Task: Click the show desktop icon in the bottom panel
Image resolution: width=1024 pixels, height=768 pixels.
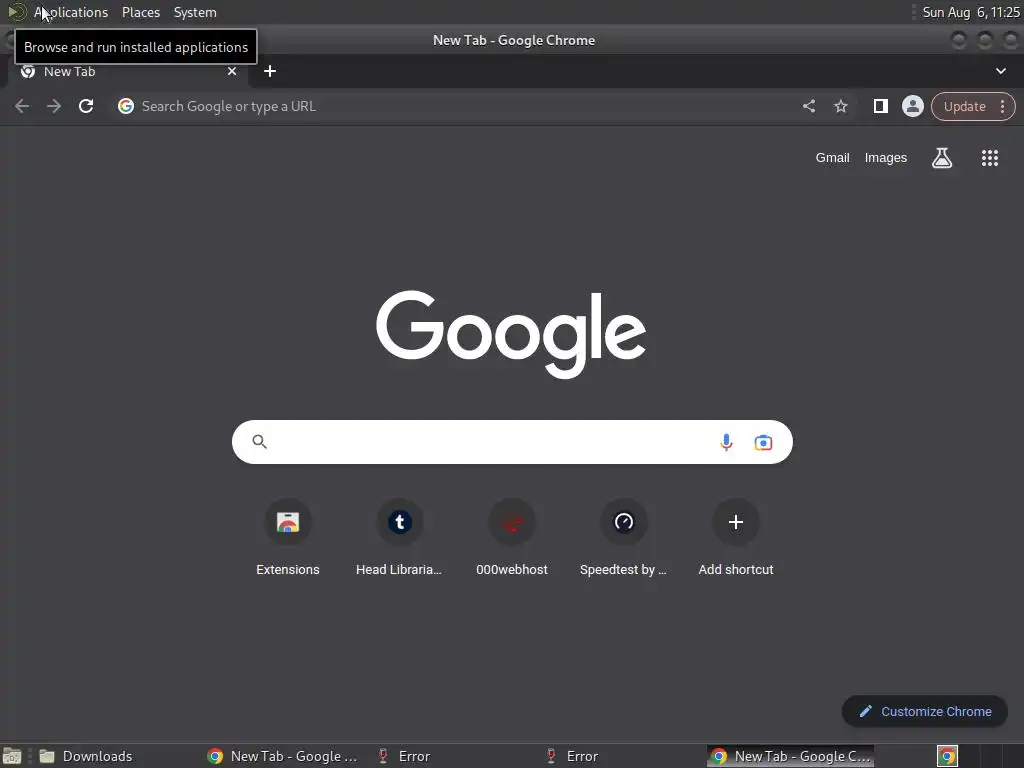Action: (12, 756)
